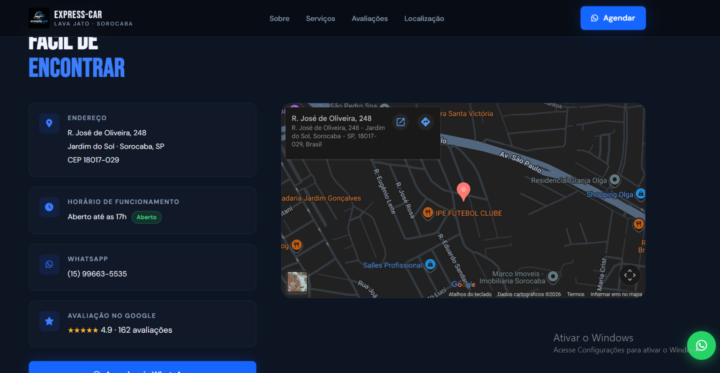The height and width of the screenshot is (373, 720).
Task: Click the Express-Car logo image
Action: tap(39, 18)
